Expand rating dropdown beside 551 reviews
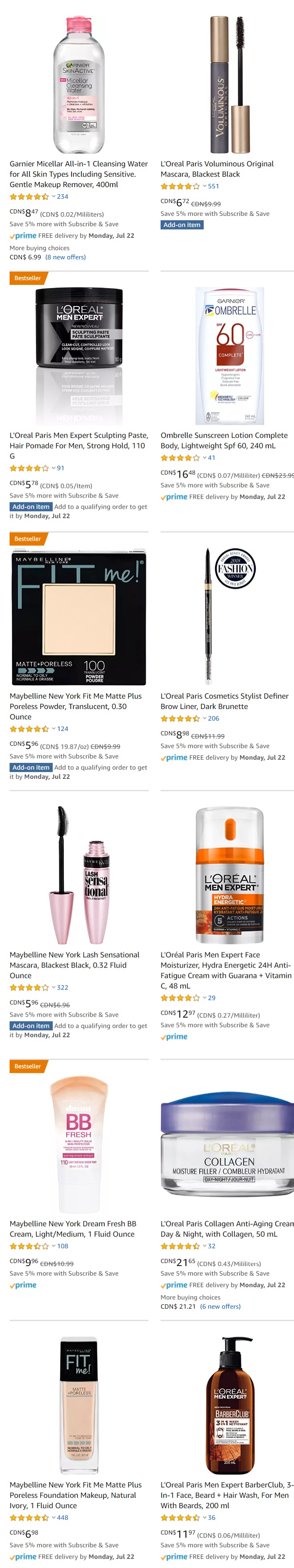The height and width of the screenshot is (1568, 294). click(x=205, y=186)
